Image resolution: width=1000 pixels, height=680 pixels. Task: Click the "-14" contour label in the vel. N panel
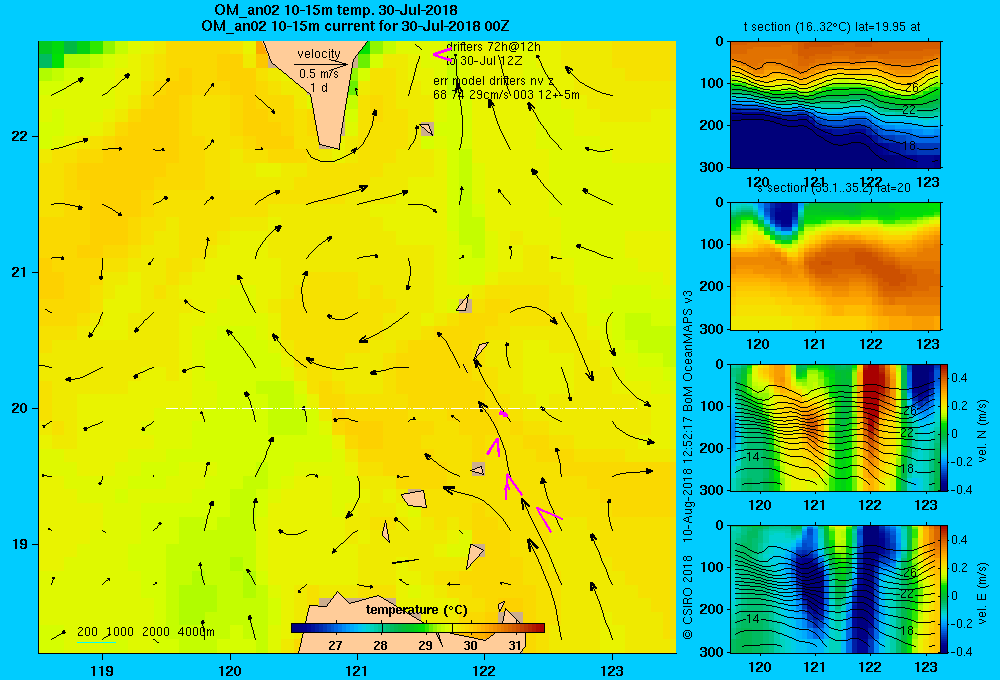coord(751,457)
